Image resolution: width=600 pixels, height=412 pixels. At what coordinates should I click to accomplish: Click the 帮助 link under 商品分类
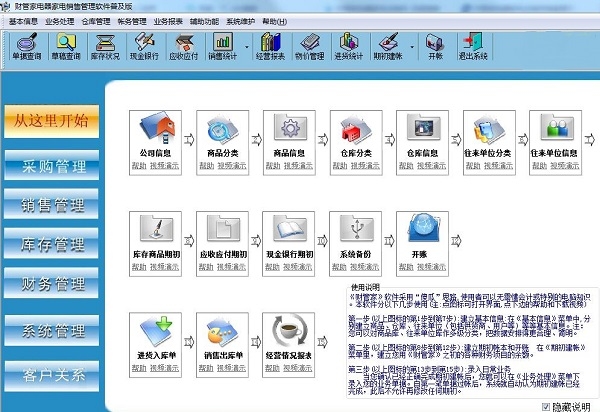[204, 171]
